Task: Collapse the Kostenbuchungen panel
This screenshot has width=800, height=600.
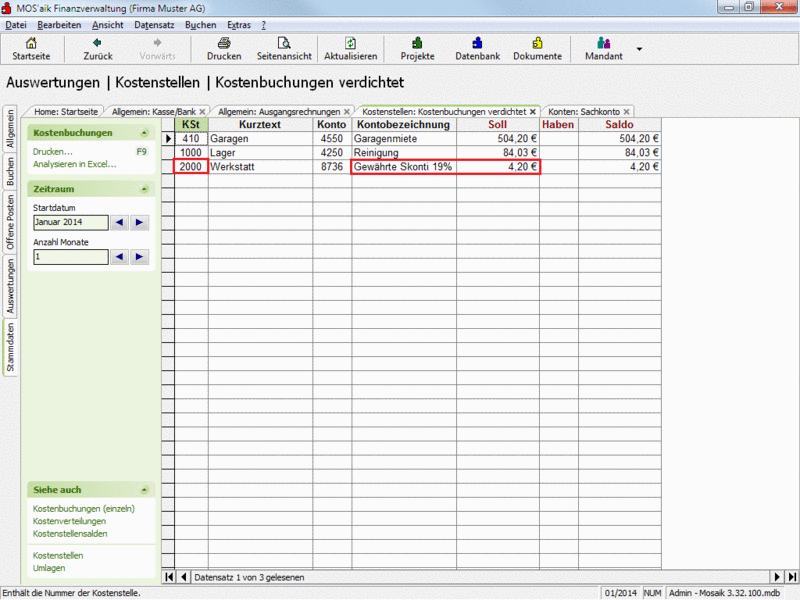Action: pyautogui.click(x=144, y=133)
